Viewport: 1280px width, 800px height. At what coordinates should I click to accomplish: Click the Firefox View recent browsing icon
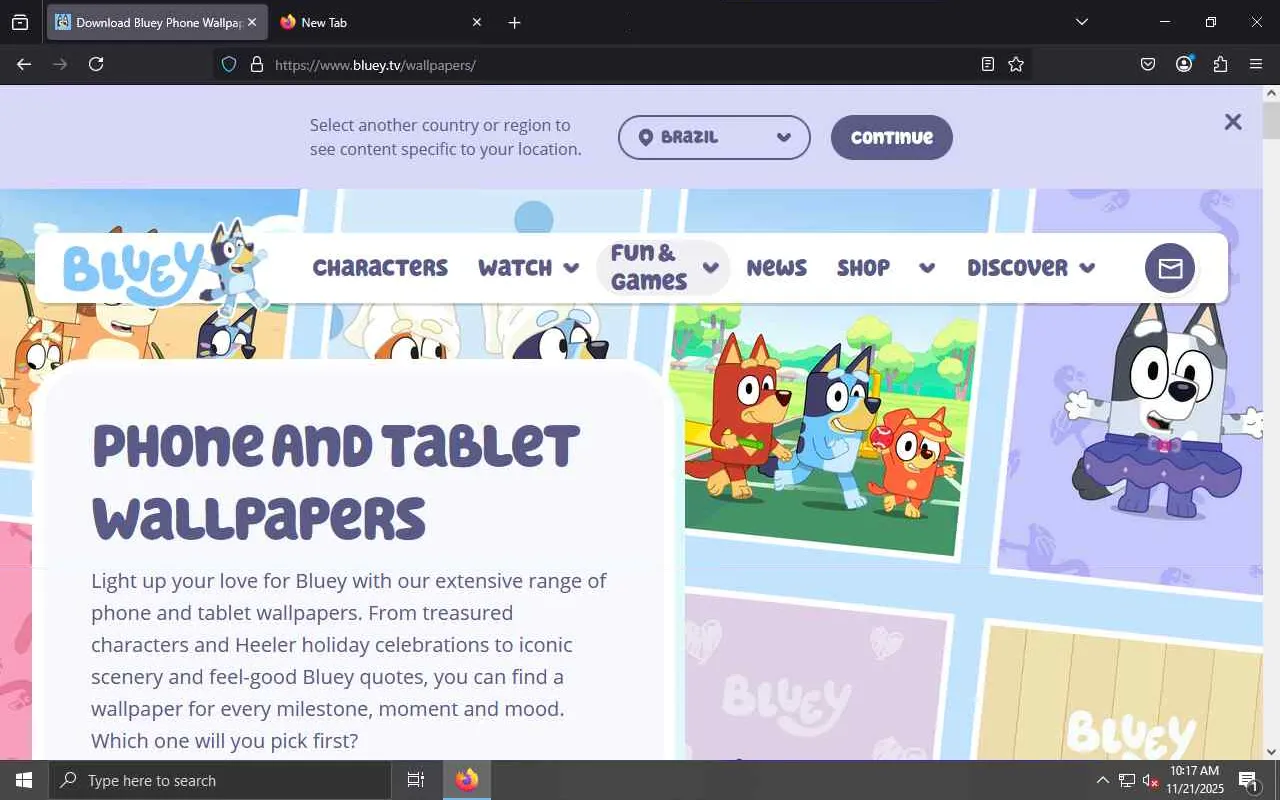[x=20, y=22]
